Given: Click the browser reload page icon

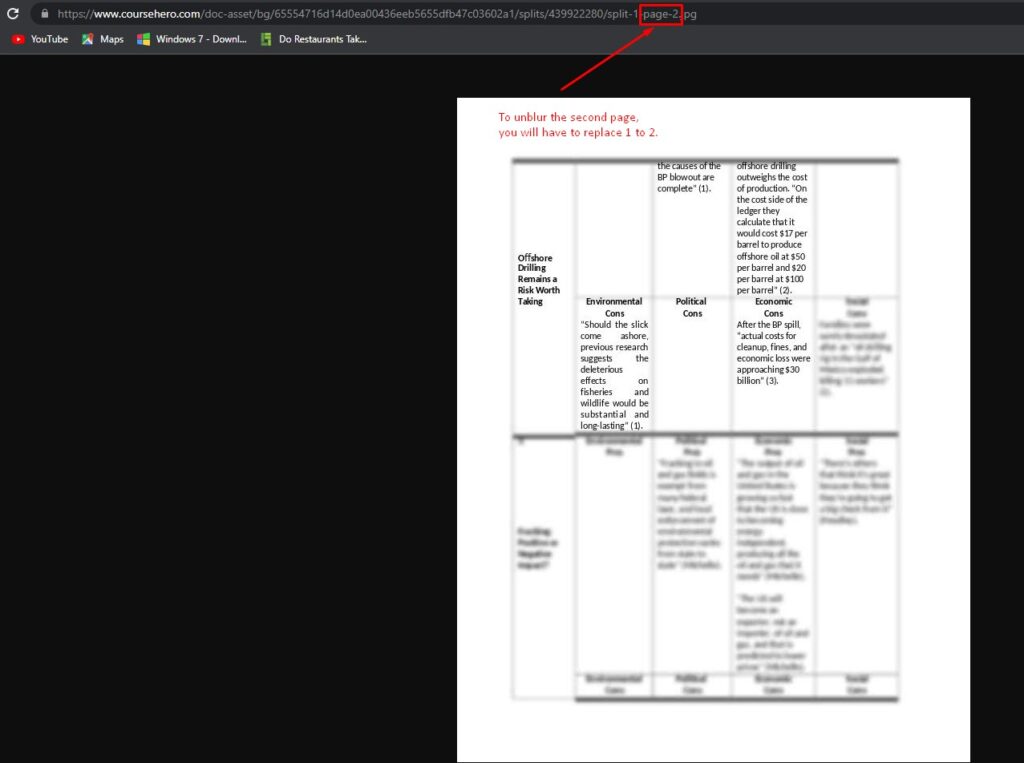Looking at the screenshot, I should click(x=13, y=14).
